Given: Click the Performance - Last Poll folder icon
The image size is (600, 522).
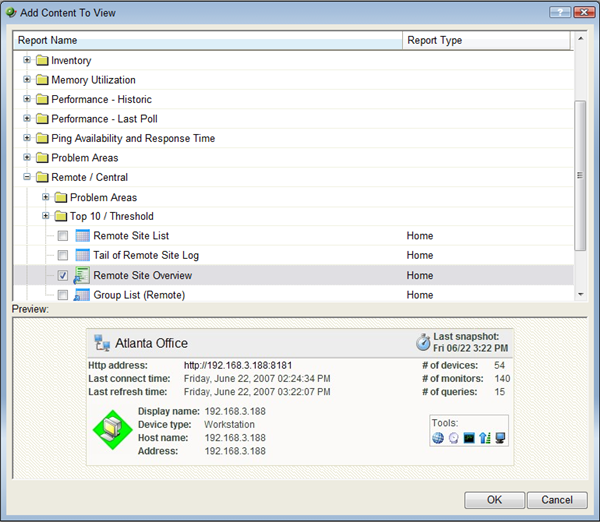Looking at the screenshot, I should (x=42, y=119).
